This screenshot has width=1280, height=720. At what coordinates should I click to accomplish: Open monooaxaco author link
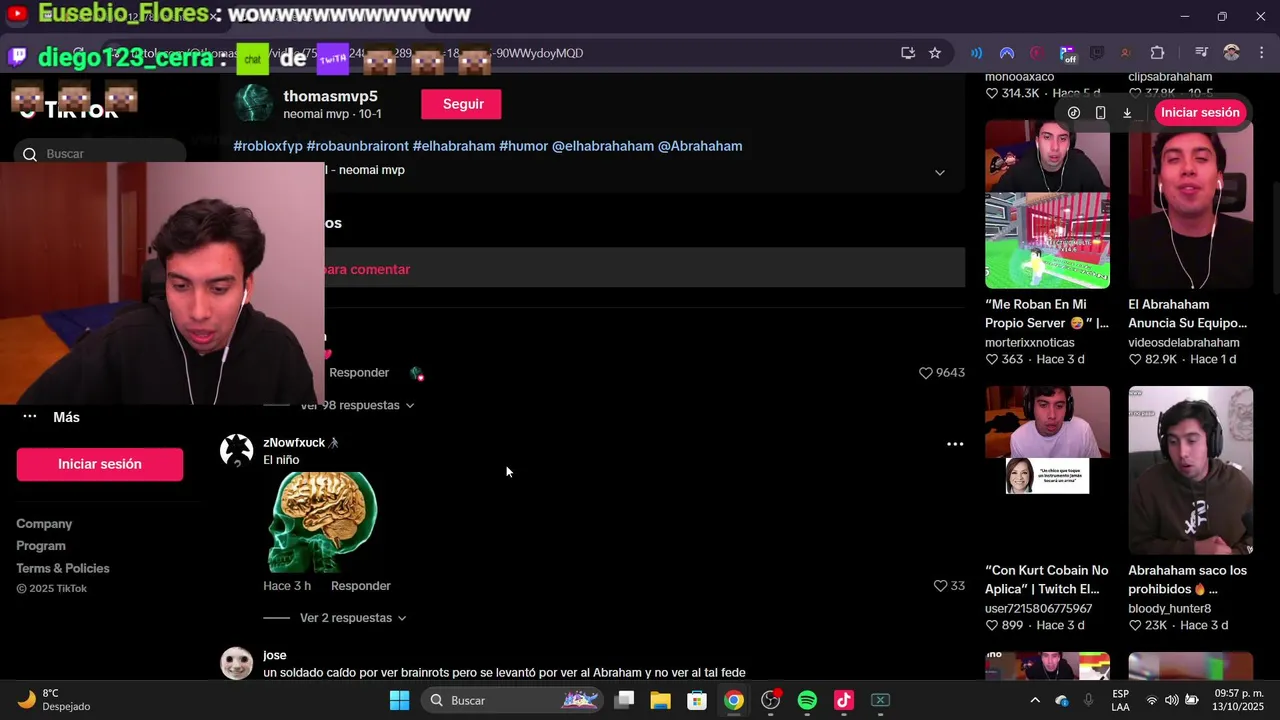click(x=1020, y=77)
